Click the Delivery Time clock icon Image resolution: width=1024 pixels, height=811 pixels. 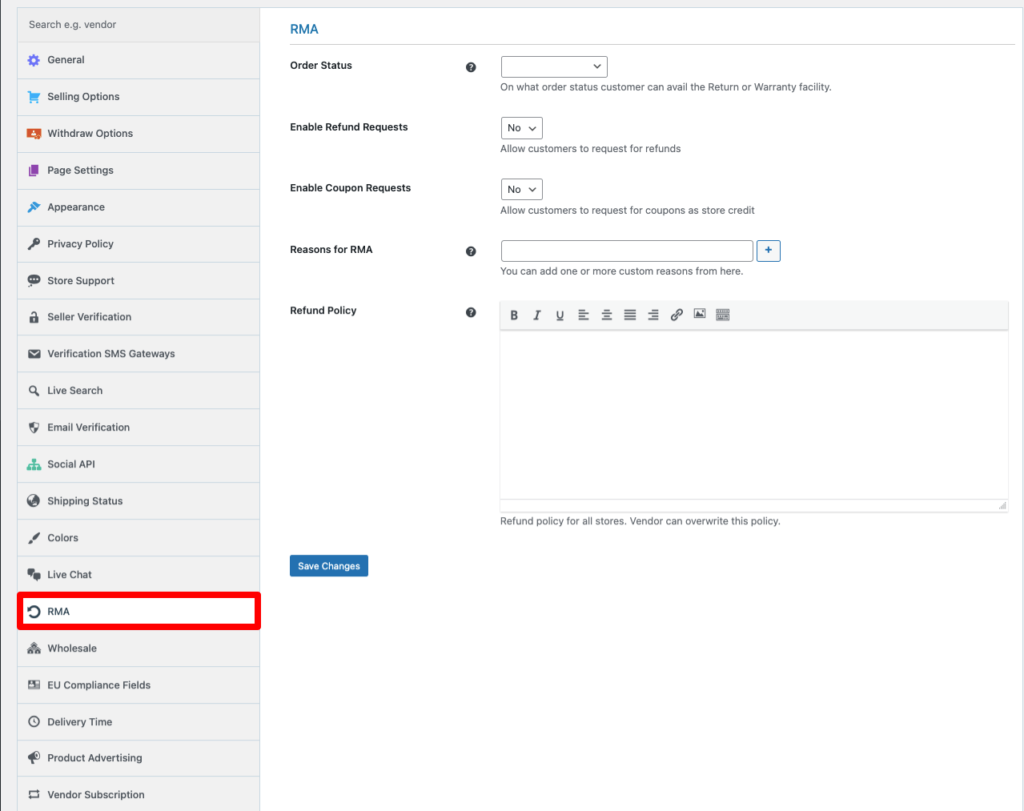coord(34,722)
